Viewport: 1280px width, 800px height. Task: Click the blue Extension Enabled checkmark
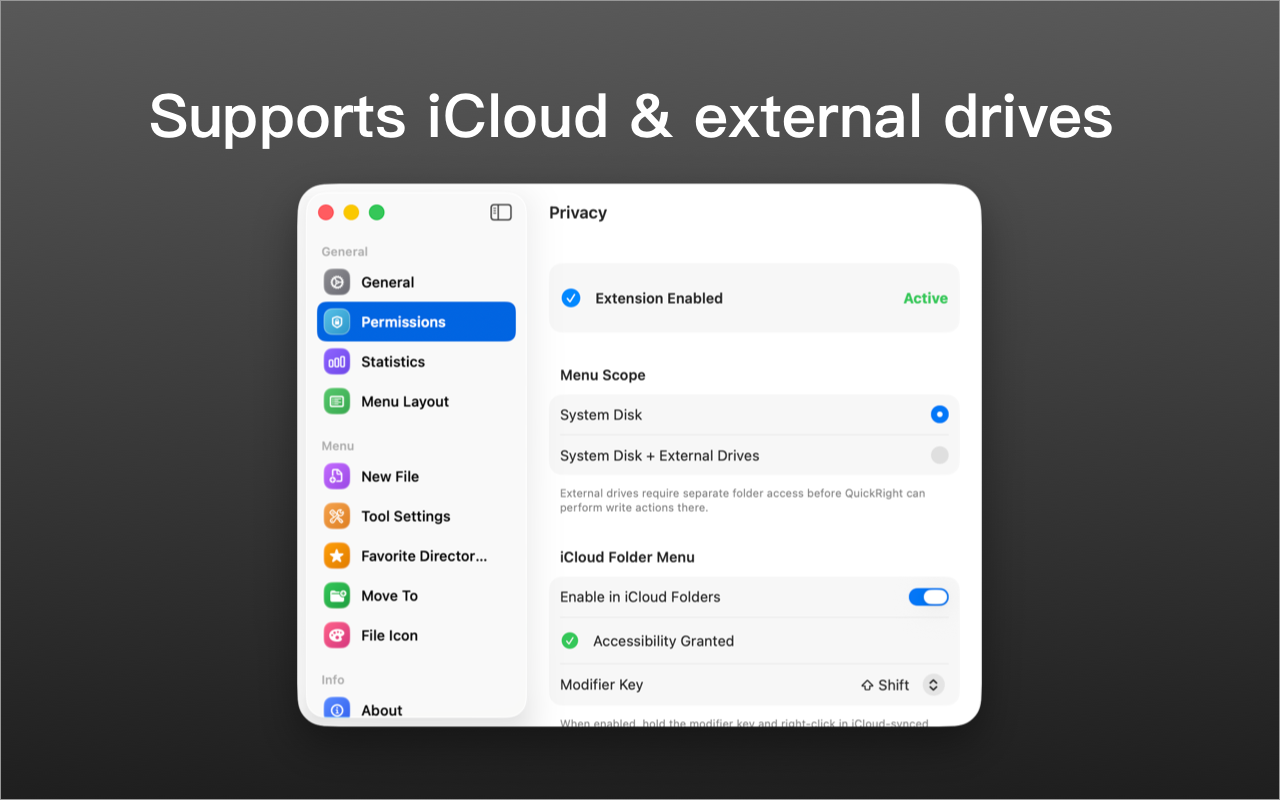(571, 298)
